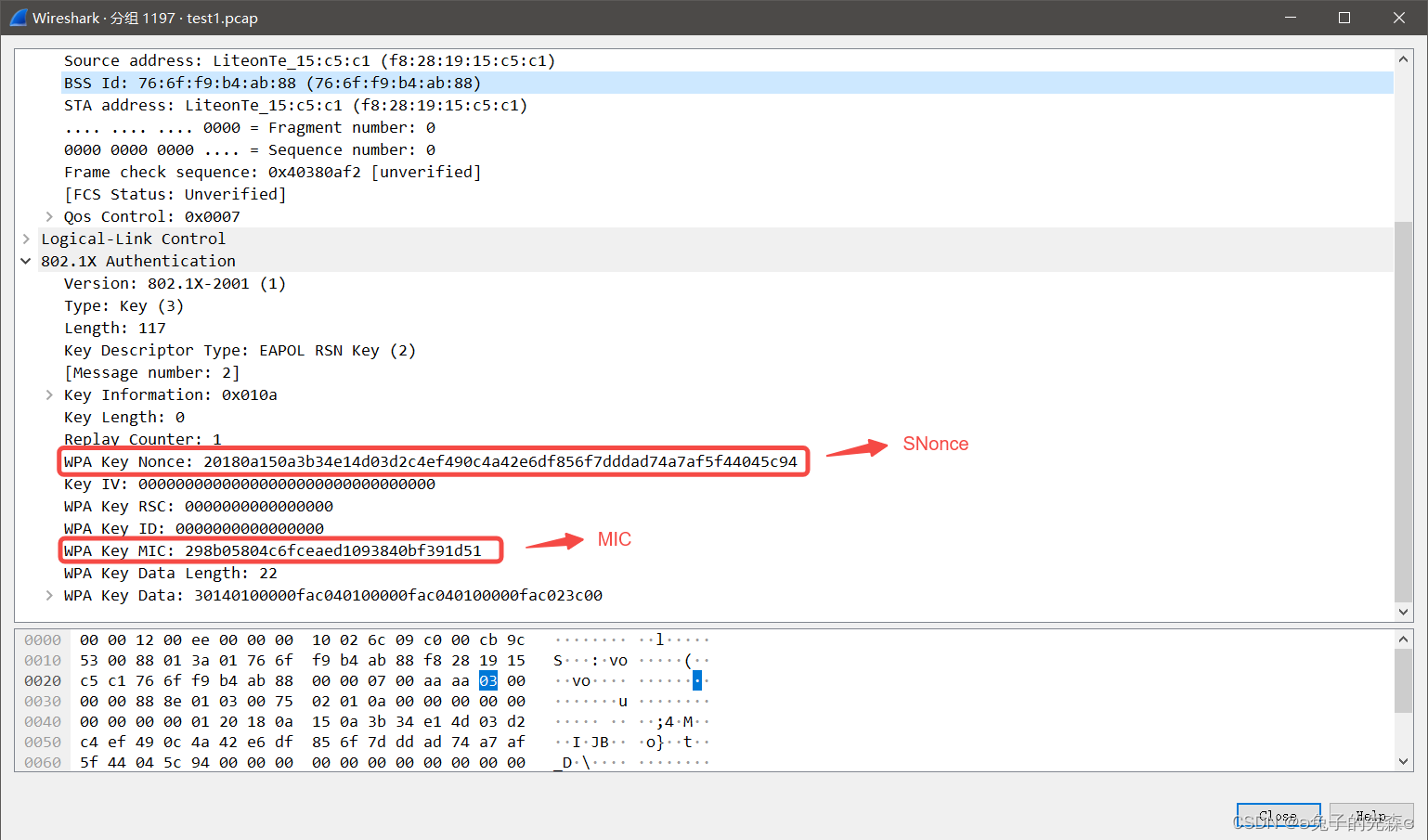Click hex offset 0020
Image resolution: width=1428 pixels, height=840 pixels.
[x=43, y=680]
